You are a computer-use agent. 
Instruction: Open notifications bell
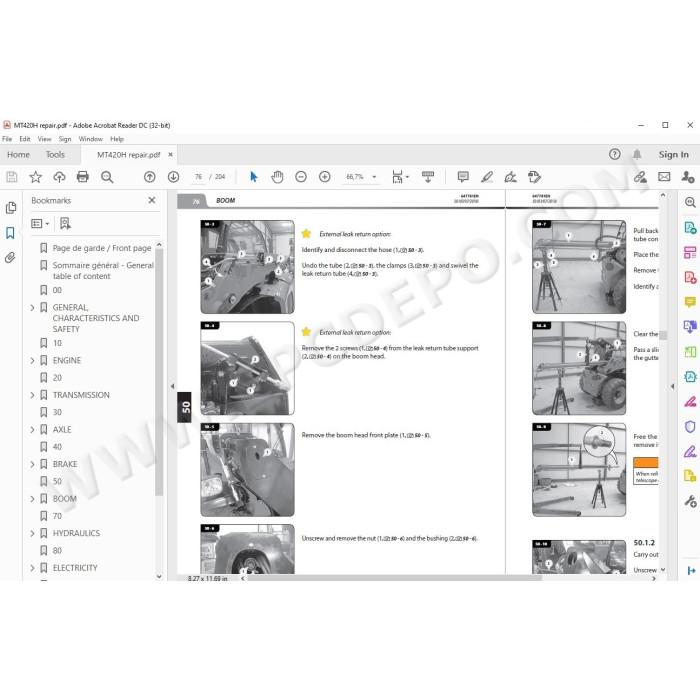coord(637,154)
